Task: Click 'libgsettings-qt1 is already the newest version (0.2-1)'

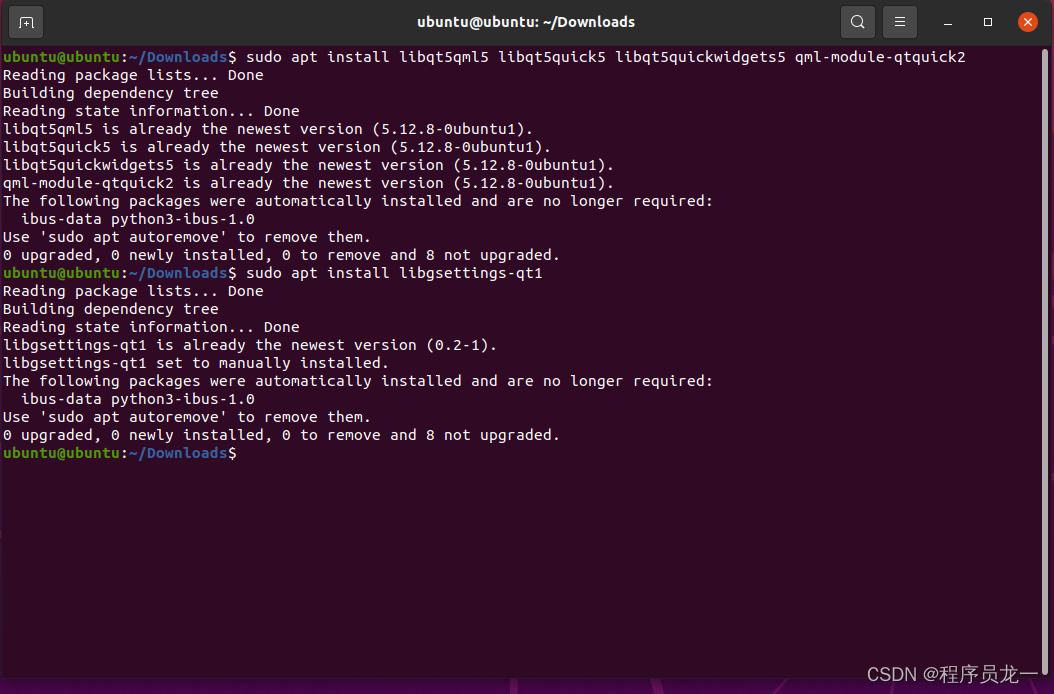Action: (249, 345)
